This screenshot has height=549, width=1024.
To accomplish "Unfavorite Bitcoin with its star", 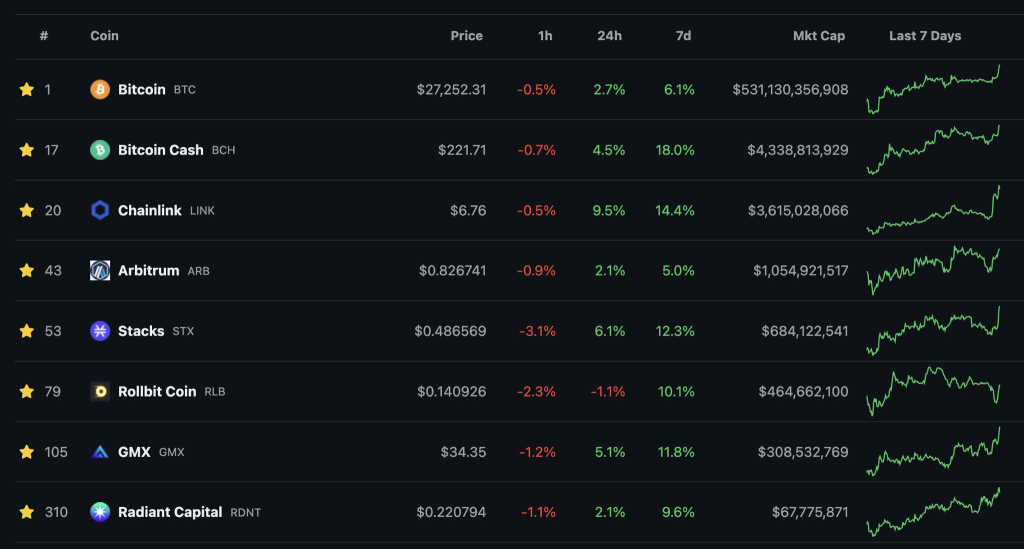I will click(27, 89).
